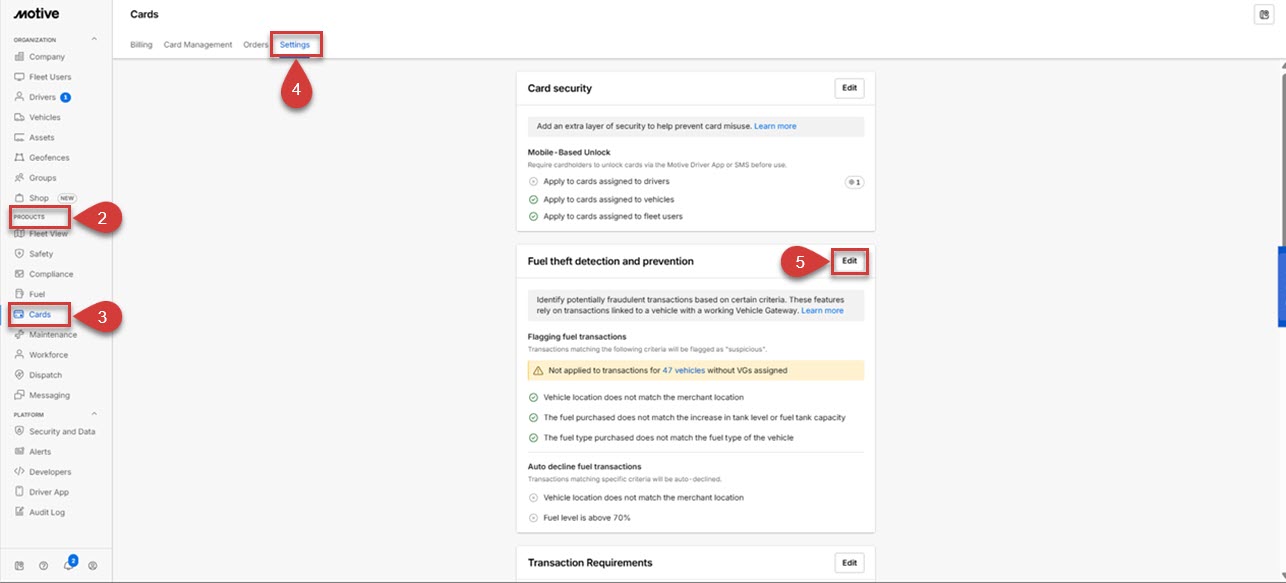Open Safety from the Products sidebar

40,254
